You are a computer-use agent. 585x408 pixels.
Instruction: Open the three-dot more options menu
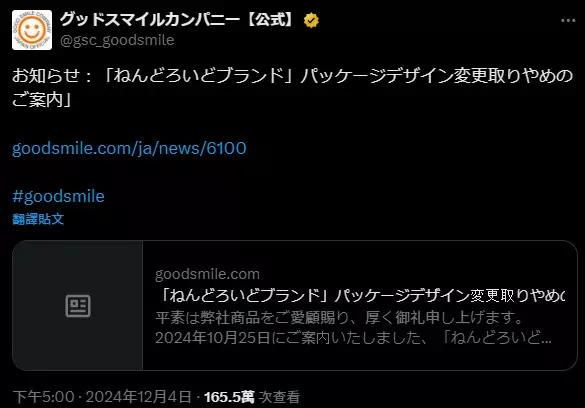(568, 21)
